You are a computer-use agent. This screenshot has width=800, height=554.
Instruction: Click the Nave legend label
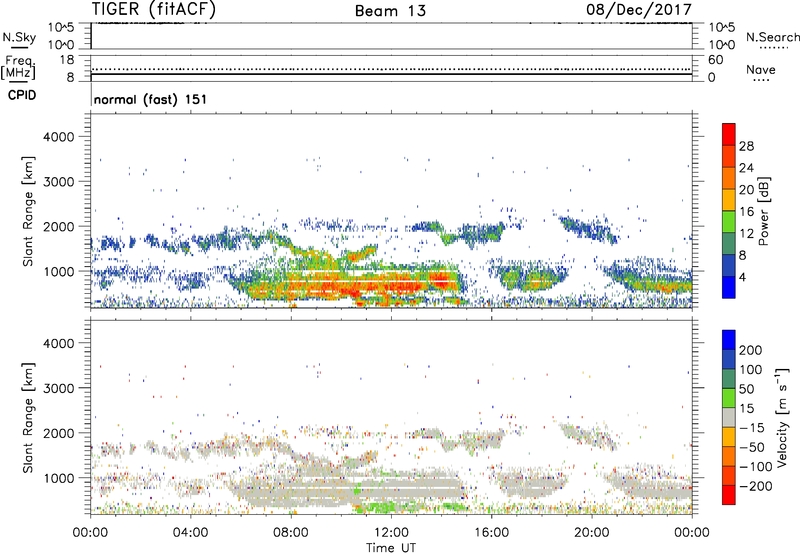[761, 70]
